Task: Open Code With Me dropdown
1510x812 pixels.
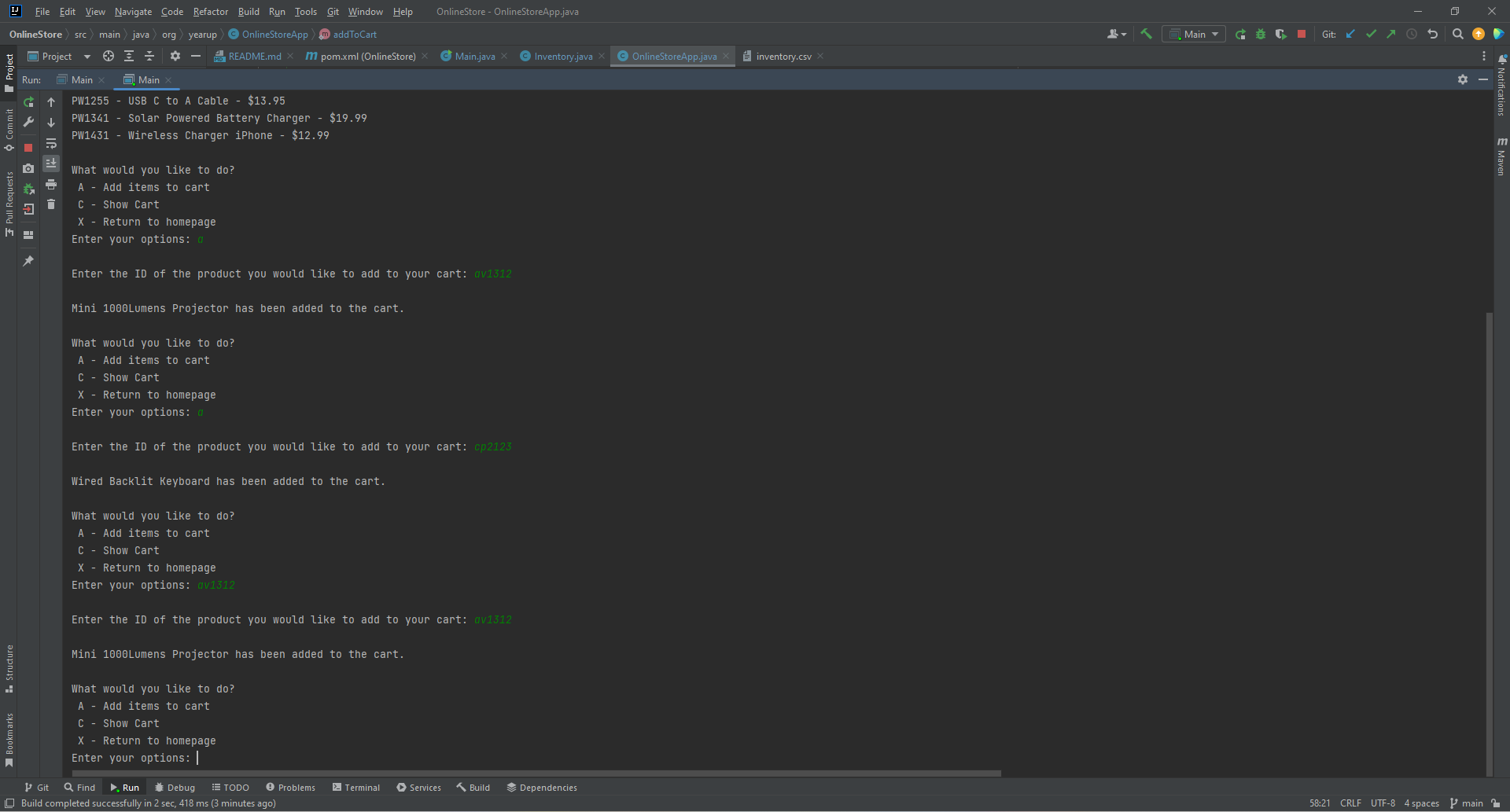Action: [1116, 34]
